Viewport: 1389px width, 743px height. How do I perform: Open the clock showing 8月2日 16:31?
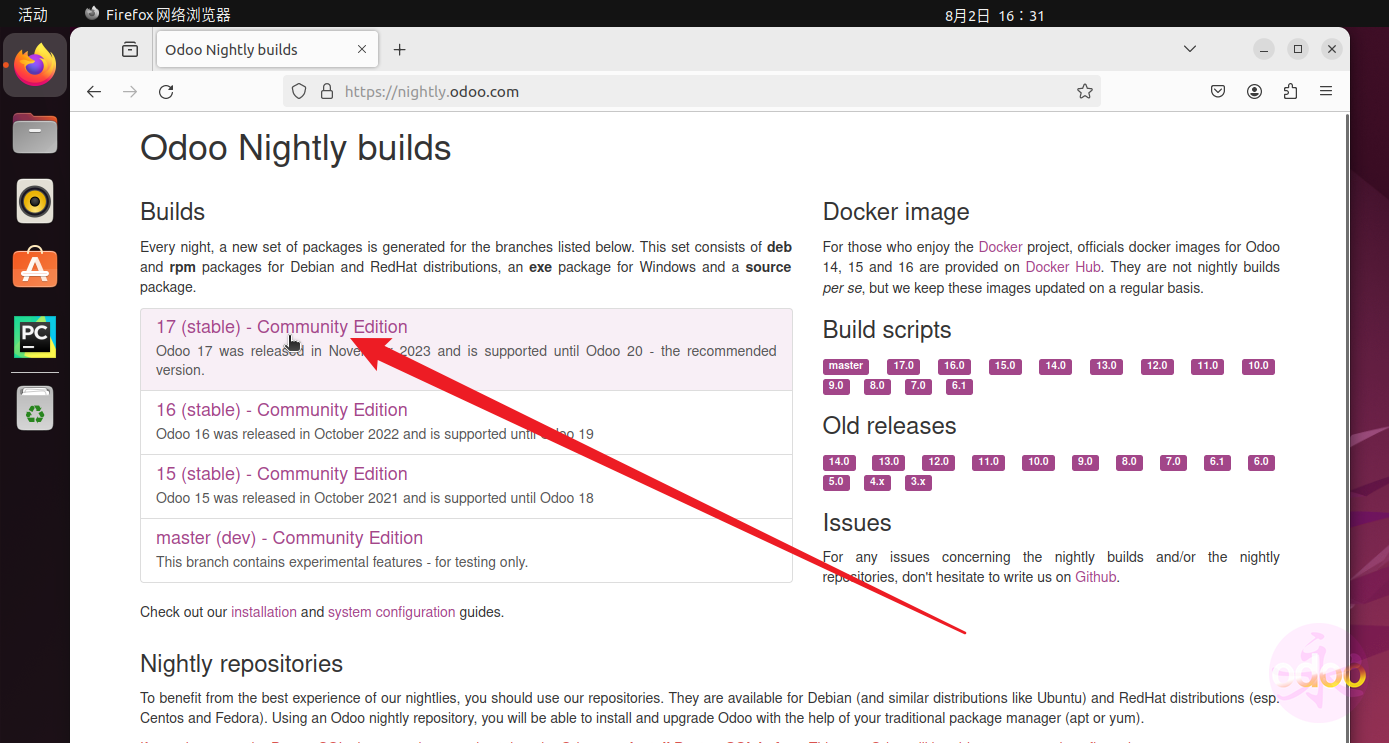pyautogui.click(x=994, y=15)
